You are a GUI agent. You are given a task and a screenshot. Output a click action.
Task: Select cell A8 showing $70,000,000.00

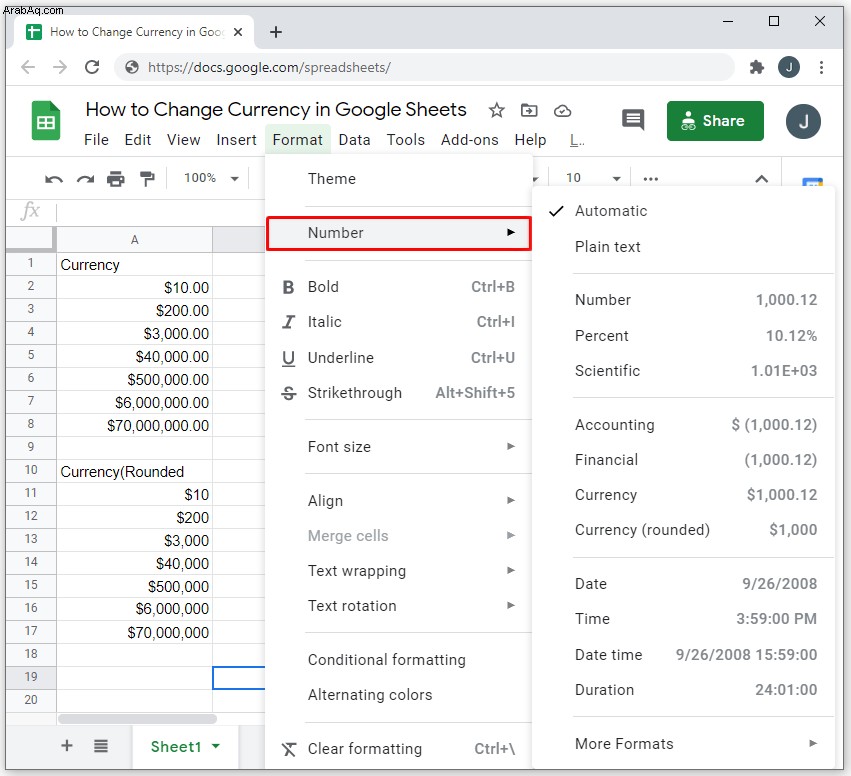[134, 425]
